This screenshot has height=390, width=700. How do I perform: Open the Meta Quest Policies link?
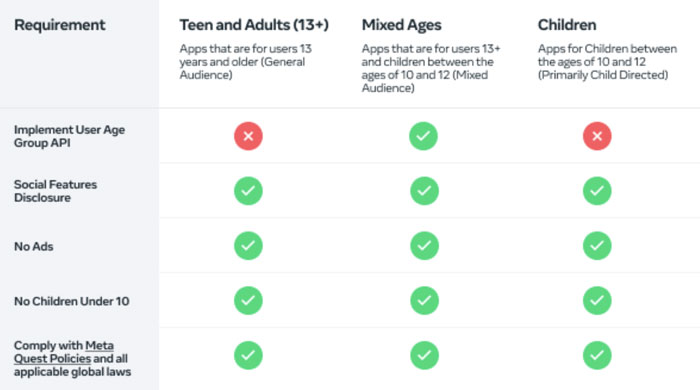pos(64,352)
